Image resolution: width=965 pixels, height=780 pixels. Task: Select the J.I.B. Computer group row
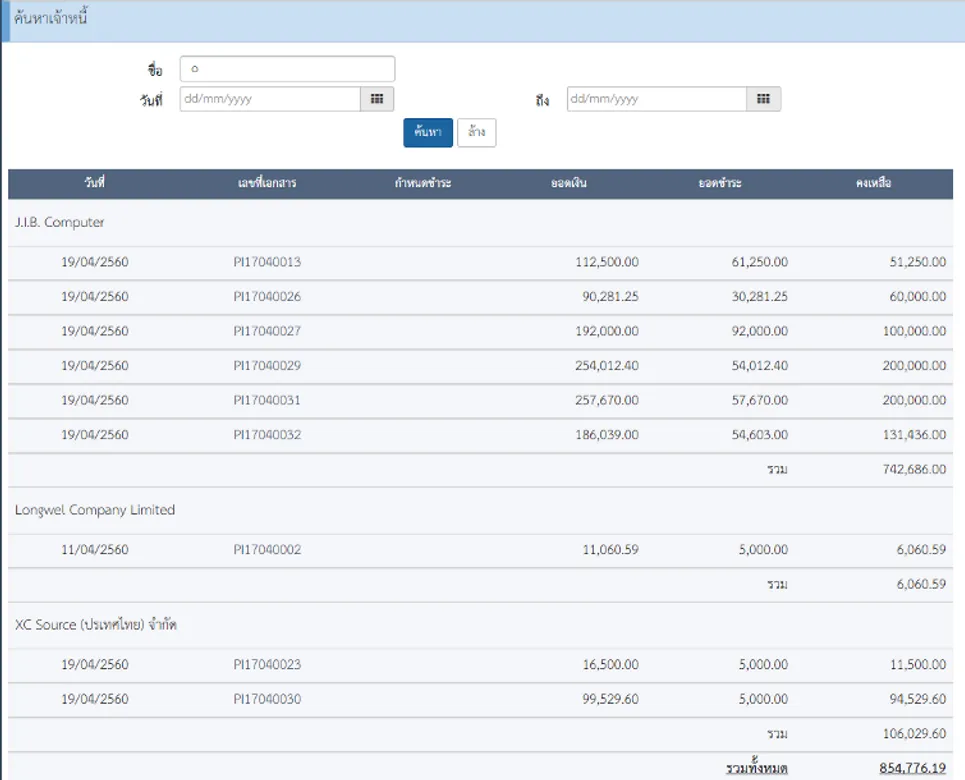tap(60, 222)
